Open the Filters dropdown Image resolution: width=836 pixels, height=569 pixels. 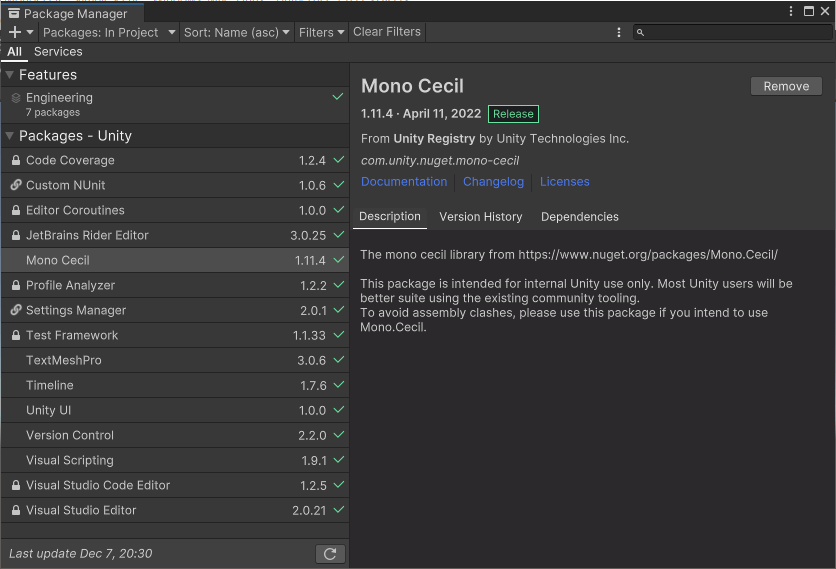(x=321, y=33)
